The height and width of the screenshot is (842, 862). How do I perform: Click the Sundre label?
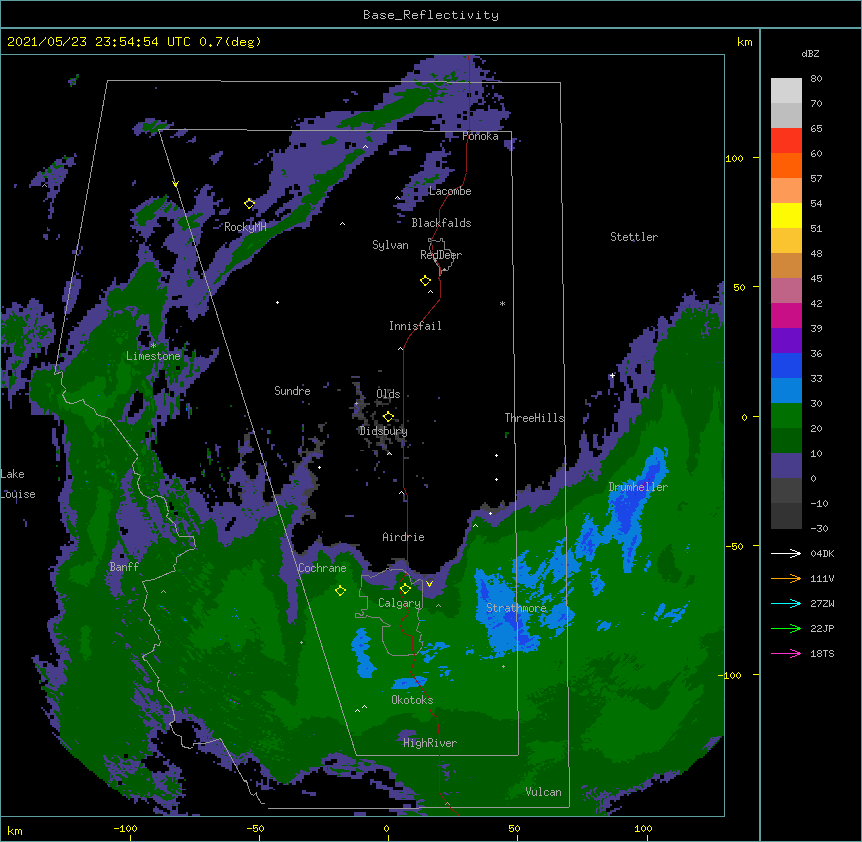click(x=292, y=391)
